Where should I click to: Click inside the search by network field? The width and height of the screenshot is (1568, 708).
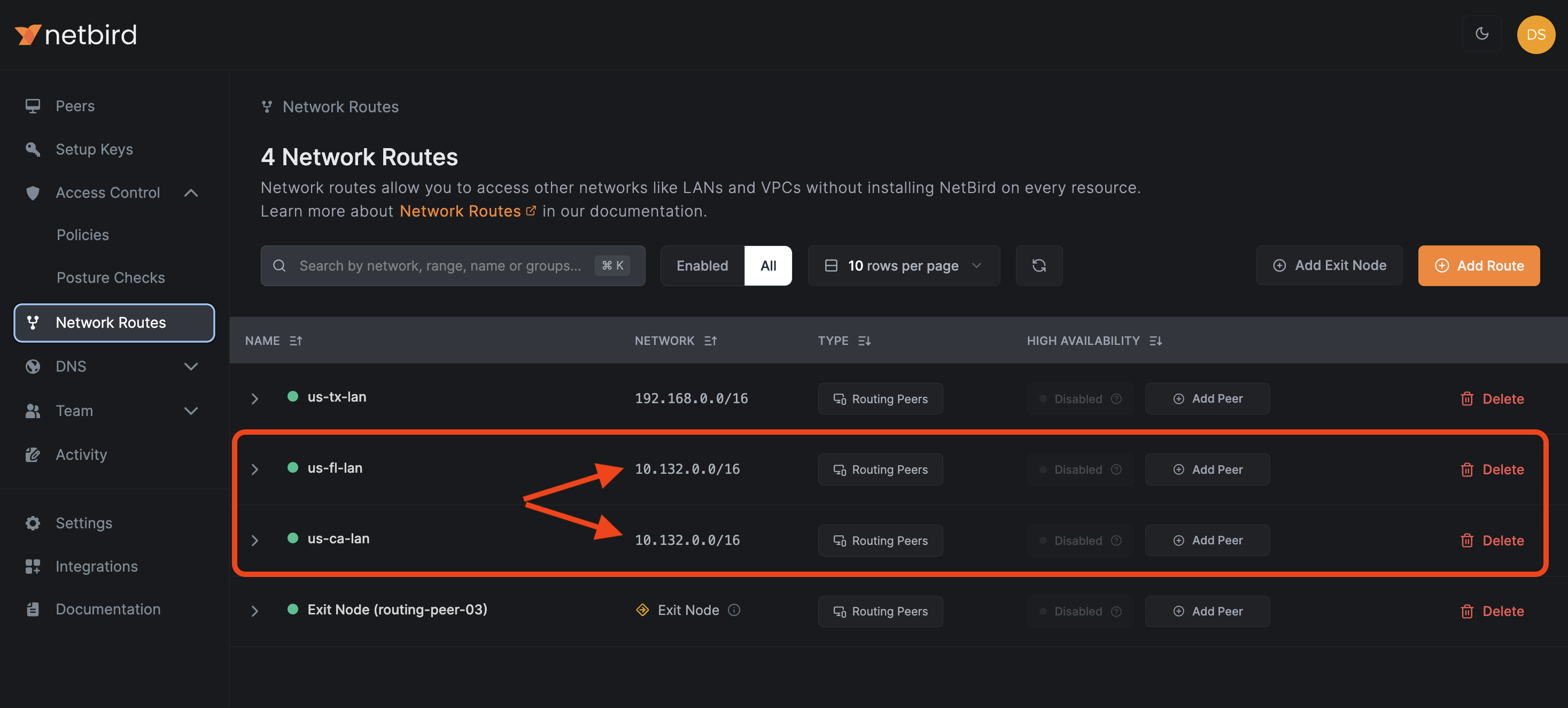tap(438, 266)
